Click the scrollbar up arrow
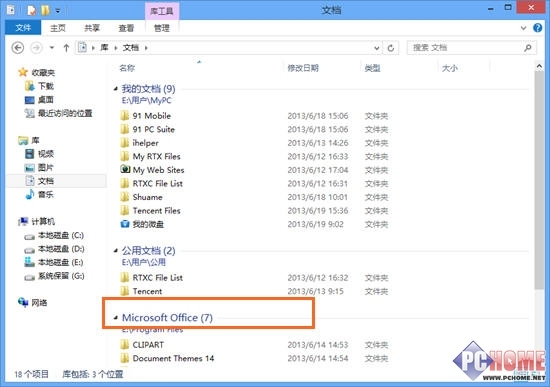The height and width of the screenshot is (387, 550). pyautogui.click(x=539, y=66)
